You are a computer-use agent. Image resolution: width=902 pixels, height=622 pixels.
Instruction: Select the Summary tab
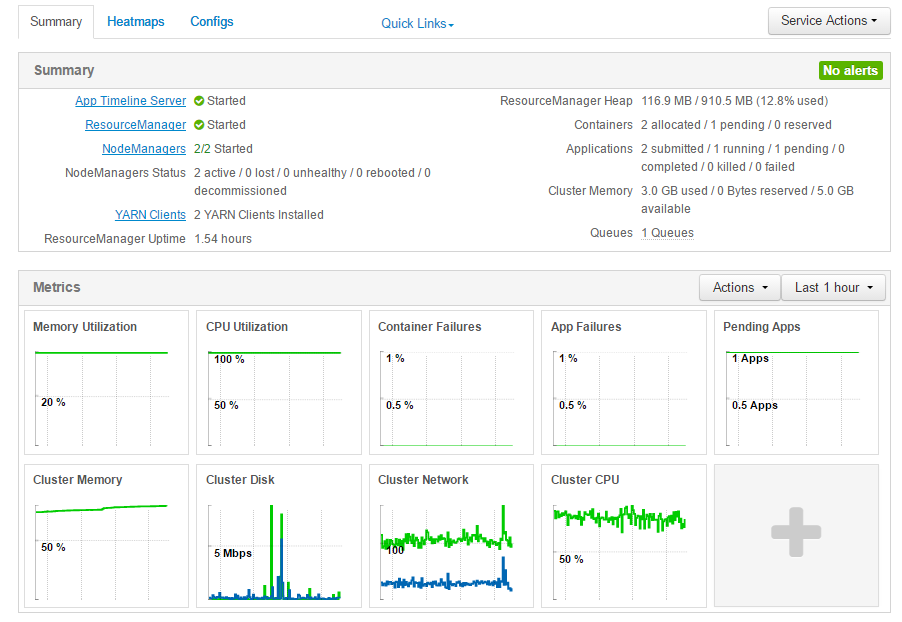56,20
